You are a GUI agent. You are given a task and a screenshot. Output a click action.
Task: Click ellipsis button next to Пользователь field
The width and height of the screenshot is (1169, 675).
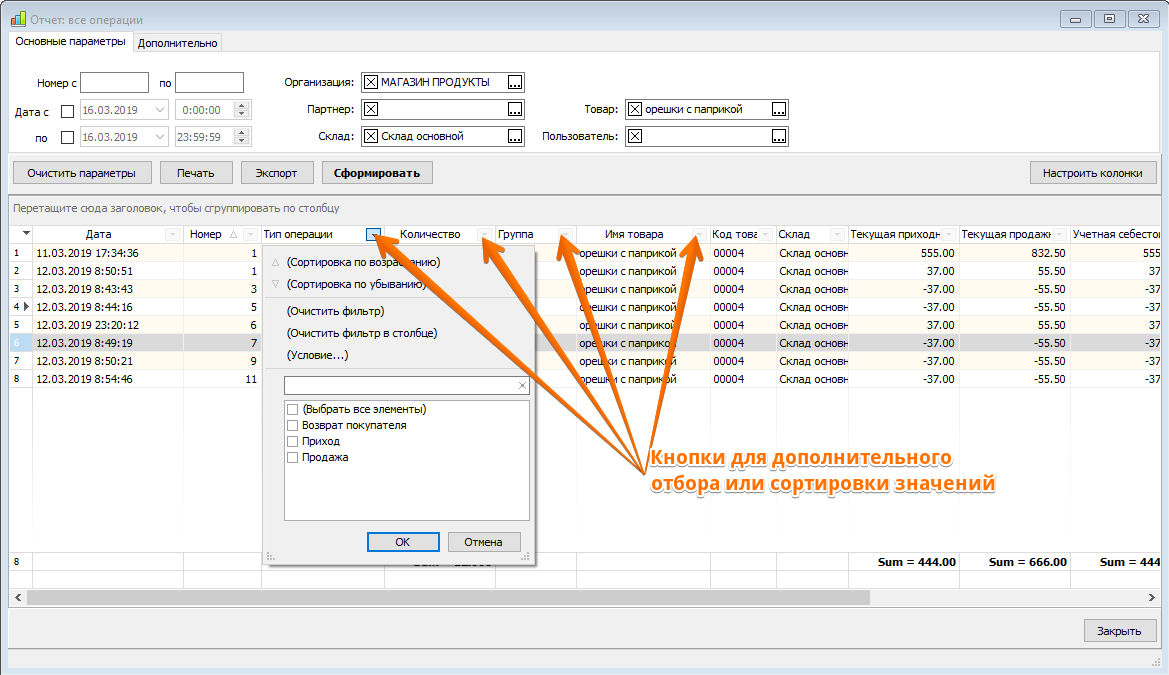[779, 136]
